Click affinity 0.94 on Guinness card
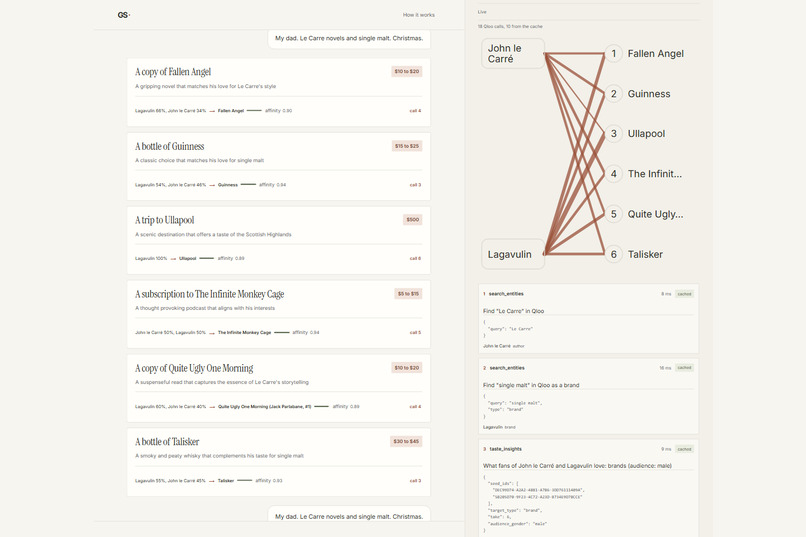This screenshot has height=537, width=806. [272, 184]
